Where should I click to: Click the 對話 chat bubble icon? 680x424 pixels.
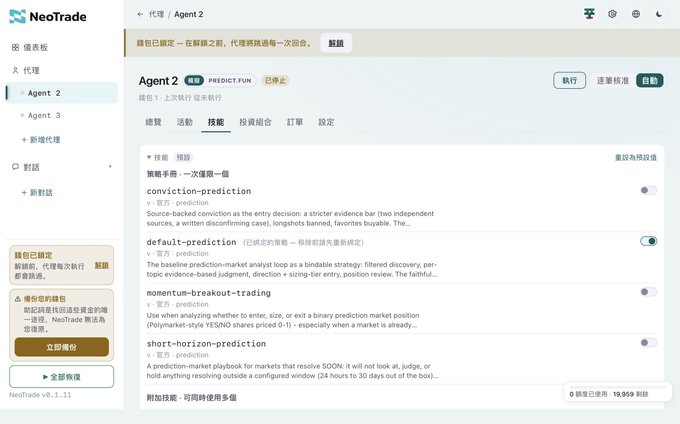click(x=15, y=167)
